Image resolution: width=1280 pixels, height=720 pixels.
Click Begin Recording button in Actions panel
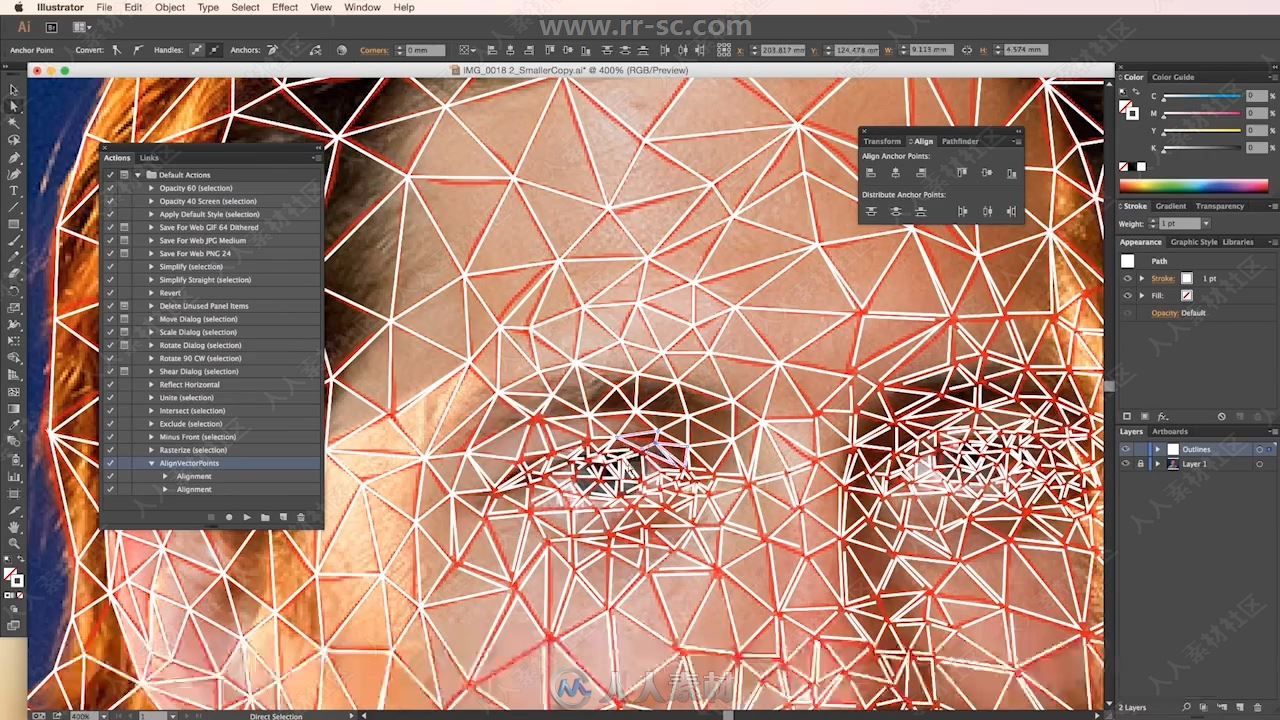(x=229, y=517)
